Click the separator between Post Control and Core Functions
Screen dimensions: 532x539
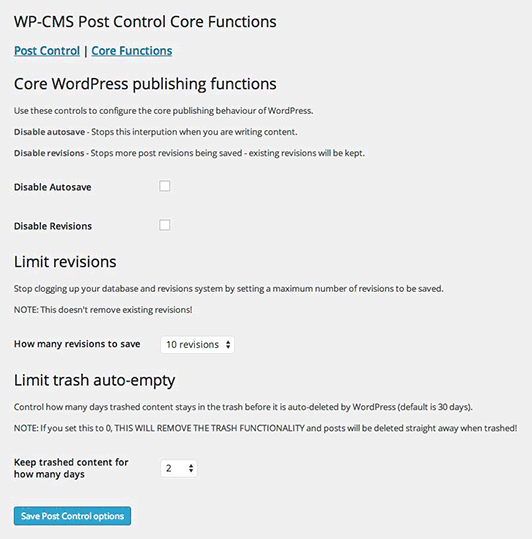click(x=86, y=52)
